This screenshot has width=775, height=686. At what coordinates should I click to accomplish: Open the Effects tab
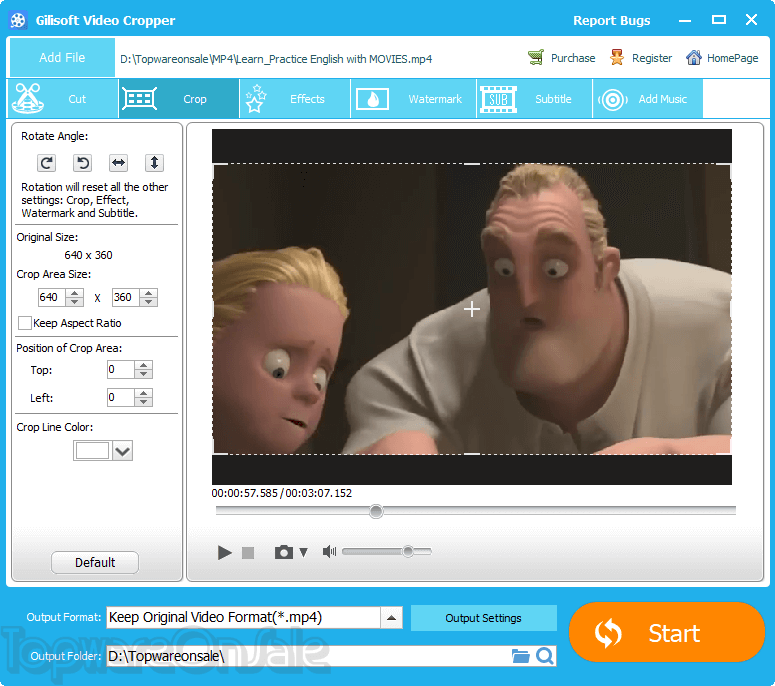295,99
